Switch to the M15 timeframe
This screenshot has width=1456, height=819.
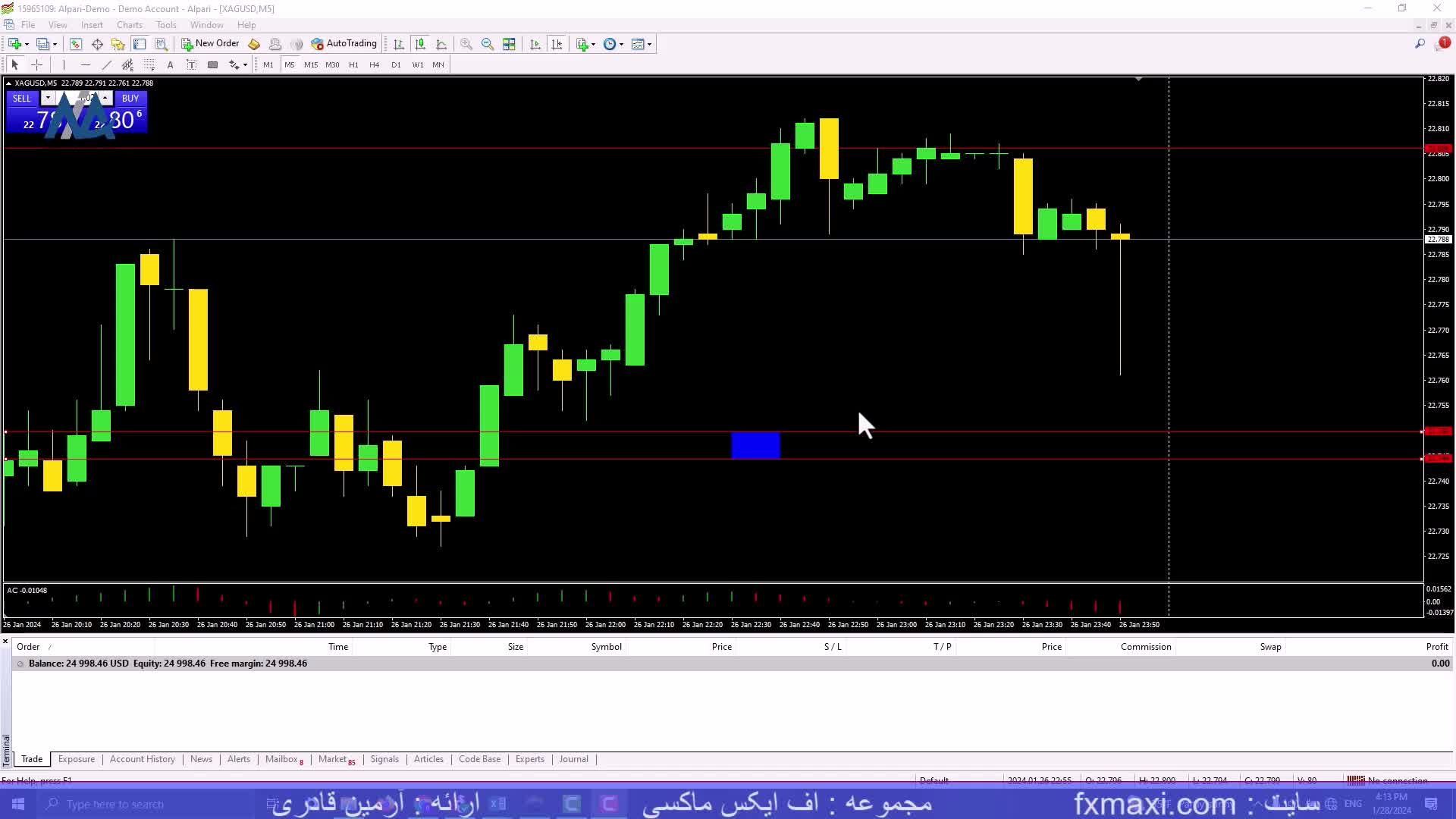pos(311,64)
